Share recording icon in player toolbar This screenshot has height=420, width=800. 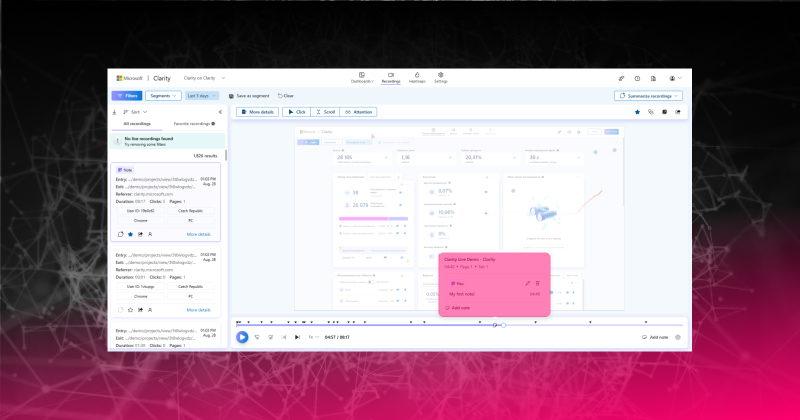(x=678, y=112)
